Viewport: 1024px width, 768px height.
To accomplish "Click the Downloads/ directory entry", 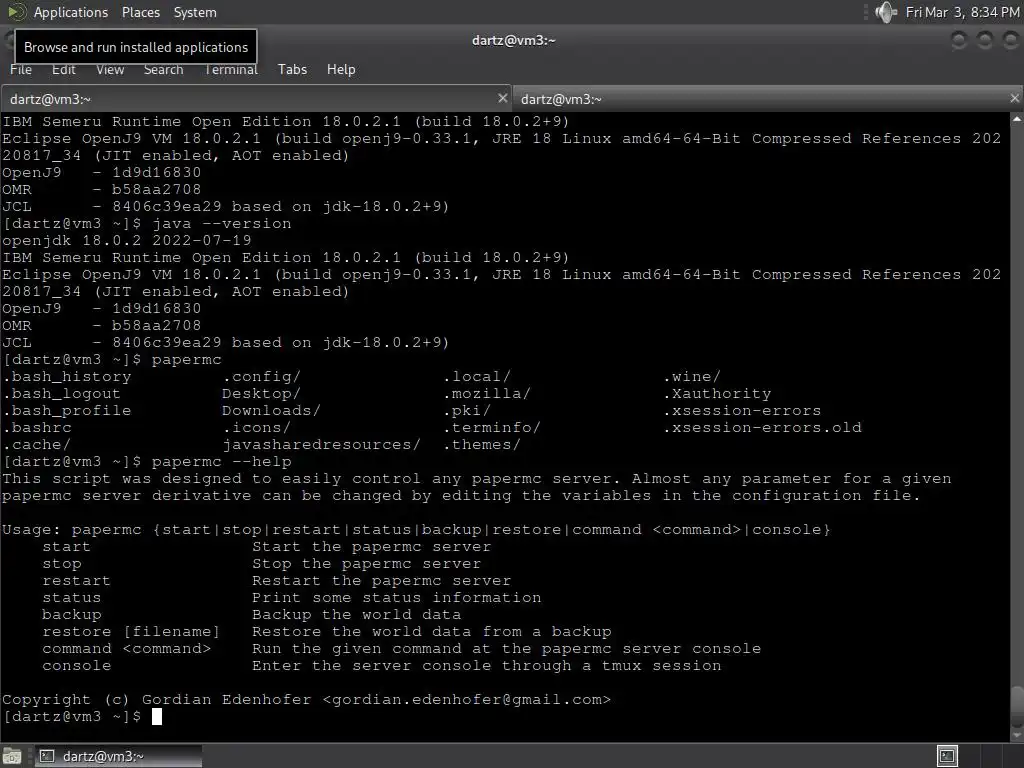I will click(x=271, y=411).
